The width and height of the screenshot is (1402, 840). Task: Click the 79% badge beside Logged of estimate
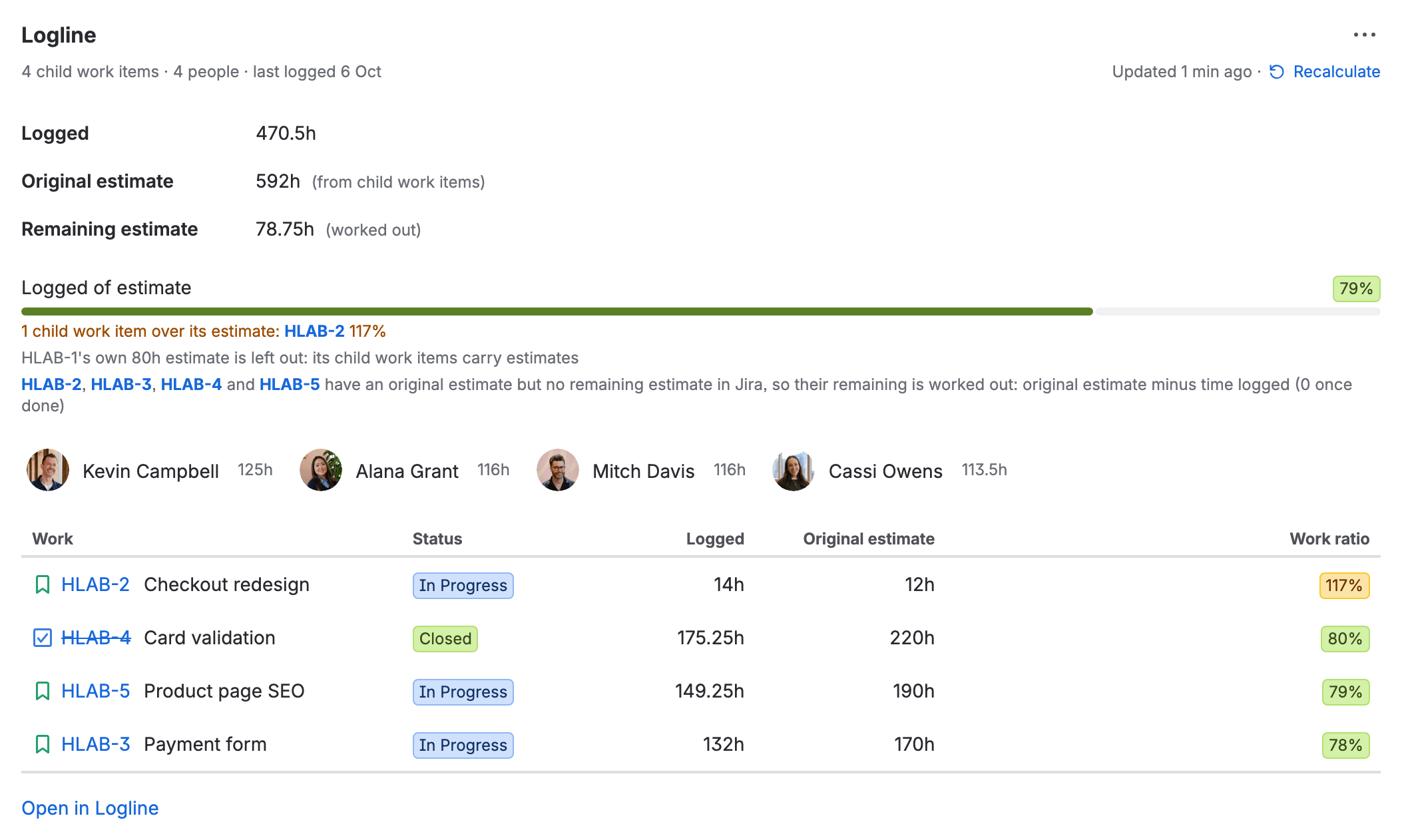pyautogui.click(x=1356, y=289)
